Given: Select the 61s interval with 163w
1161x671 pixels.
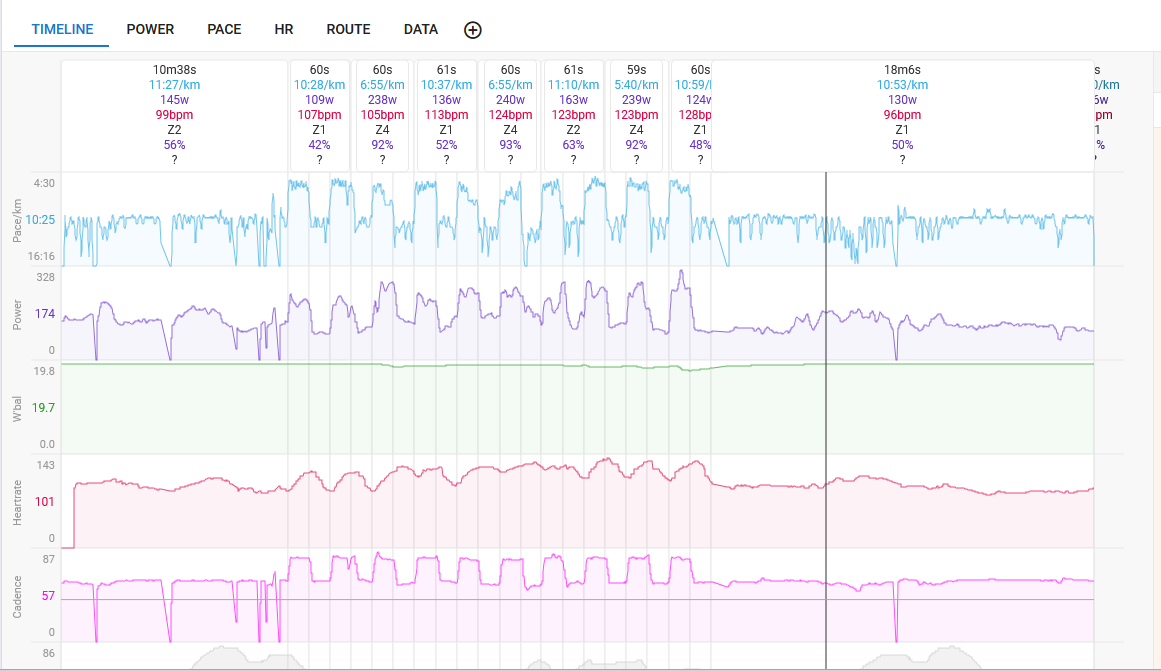Looking at the screenshot, I should 573,116.
